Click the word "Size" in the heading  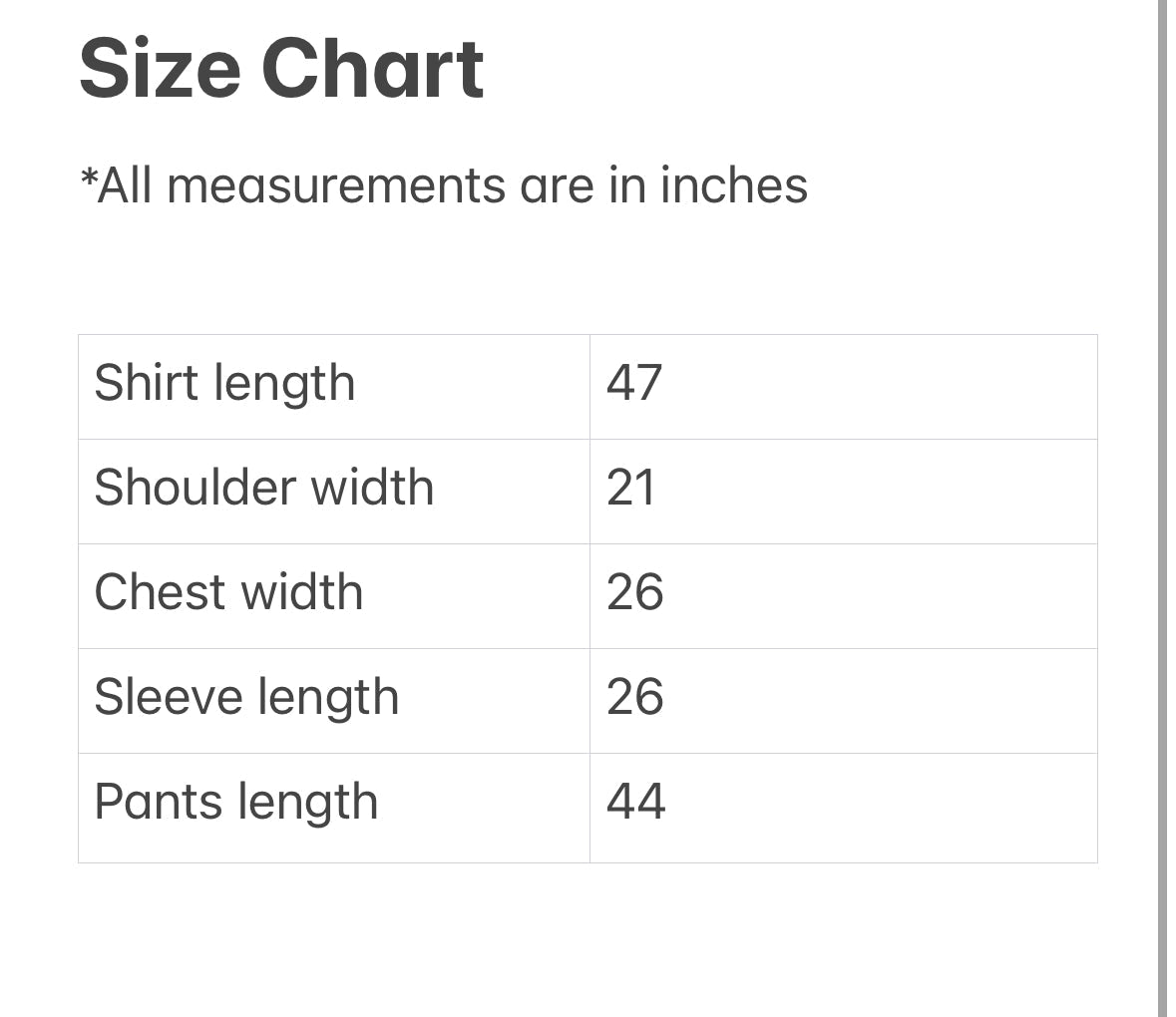pyautogui.click(x=160, y=70)
